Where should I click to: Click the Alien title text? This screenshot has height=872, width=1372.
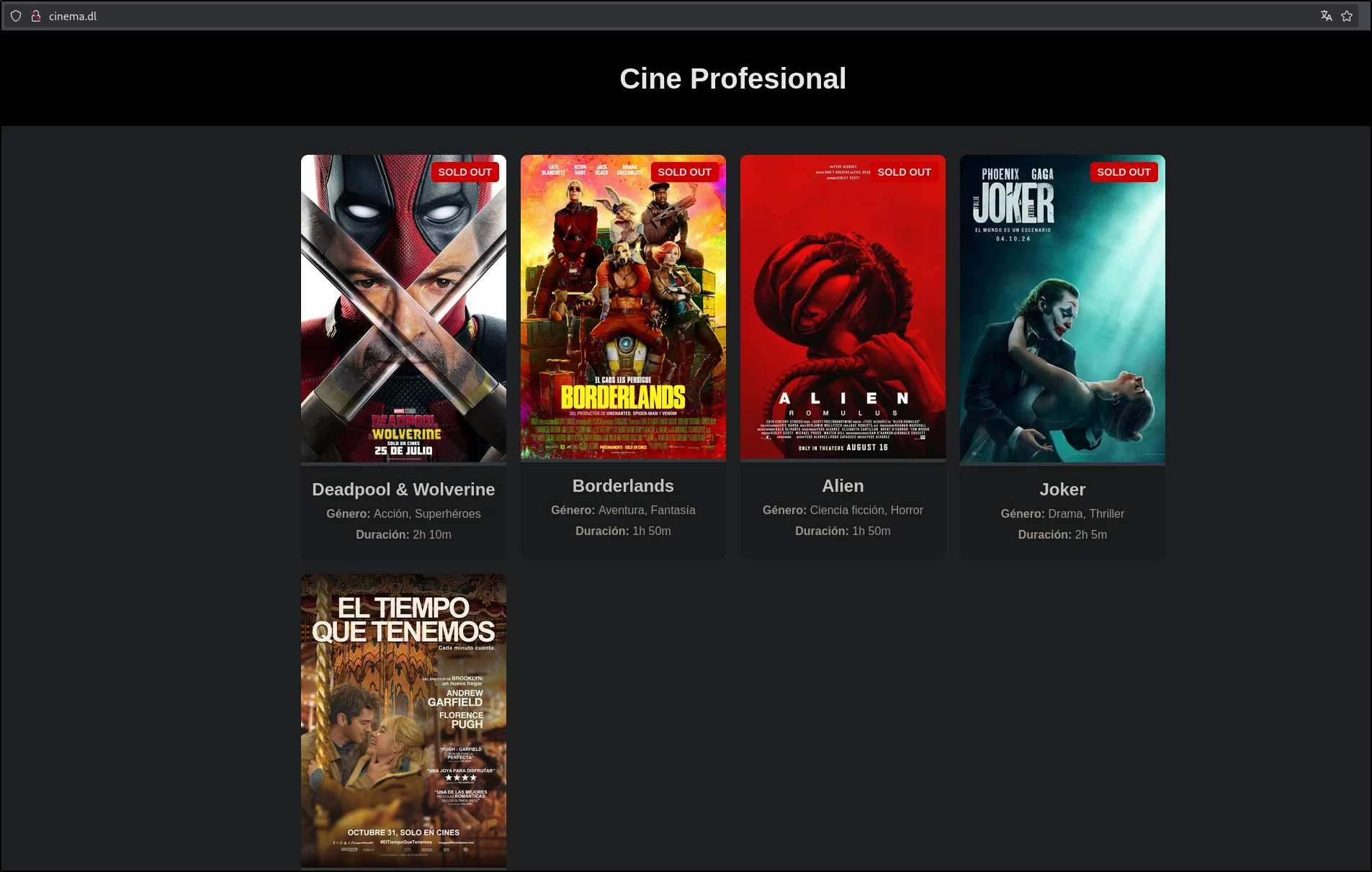843,486
